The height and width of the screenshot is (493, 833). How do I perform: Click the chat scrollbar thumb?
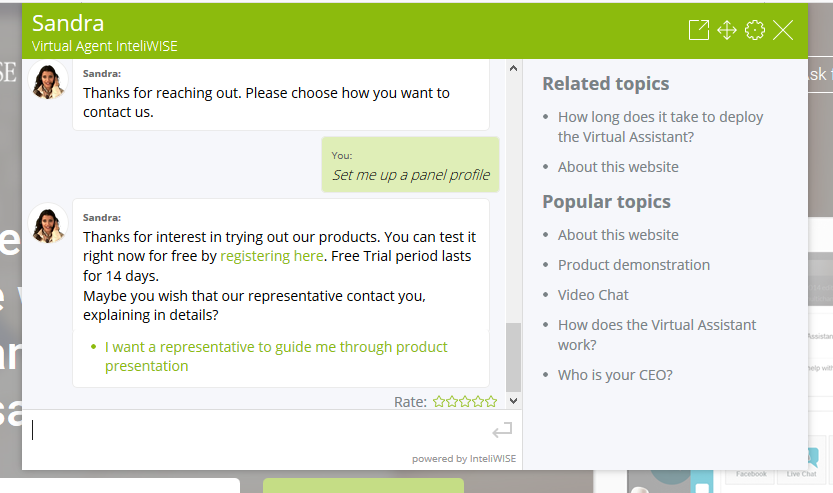coord(513,357)
